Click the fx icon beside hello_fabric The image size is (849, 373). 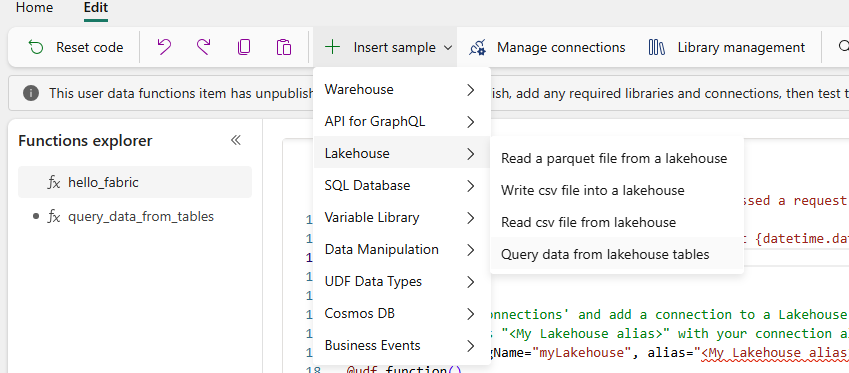point(53,182)
